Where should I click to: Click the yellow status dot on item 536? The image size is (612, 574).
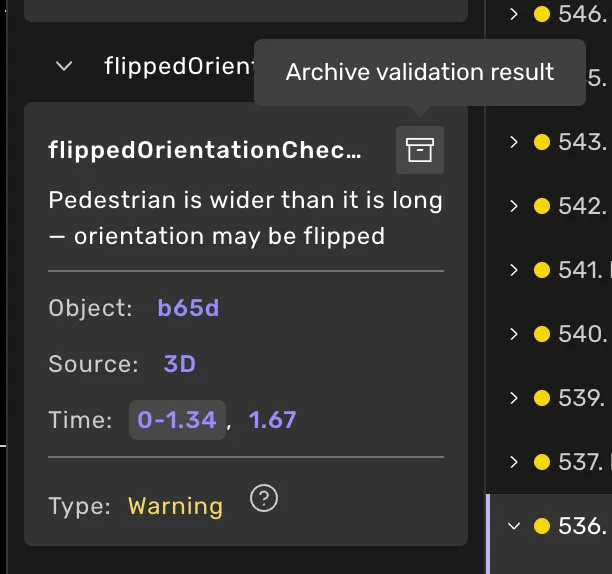coord(542,526)
